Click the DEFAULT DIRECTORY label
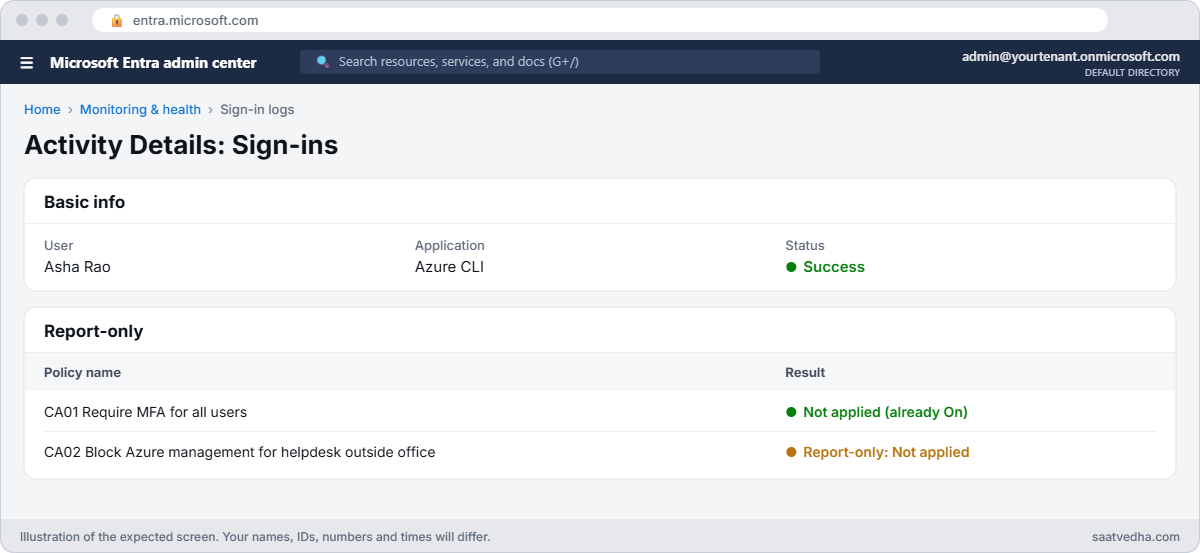 pos(1132,73)
